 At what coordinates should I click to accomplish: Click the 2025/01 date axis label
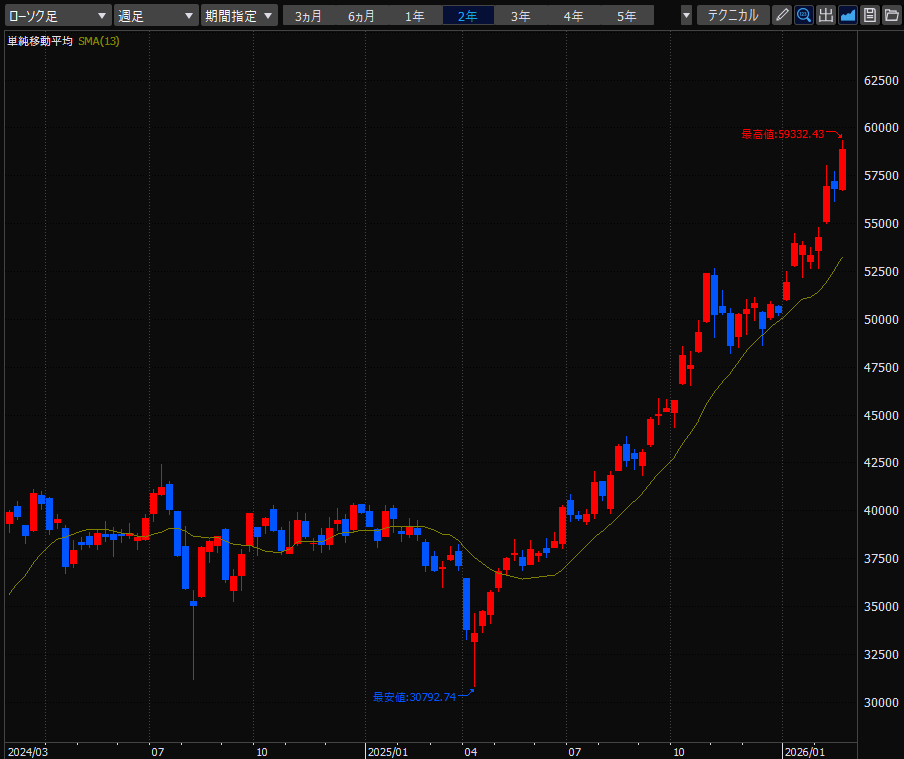pos(387,752)
